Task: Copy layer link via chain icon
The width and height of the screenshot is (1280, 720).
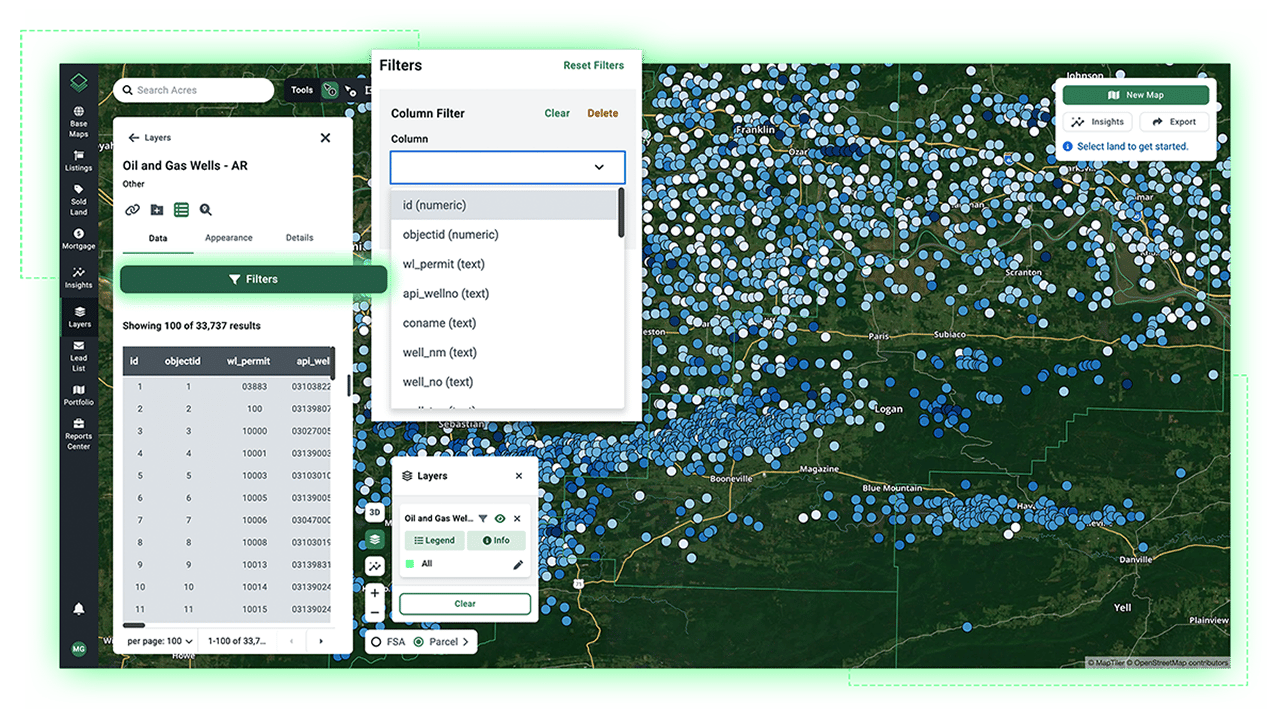Action: (x=132, y=210)
